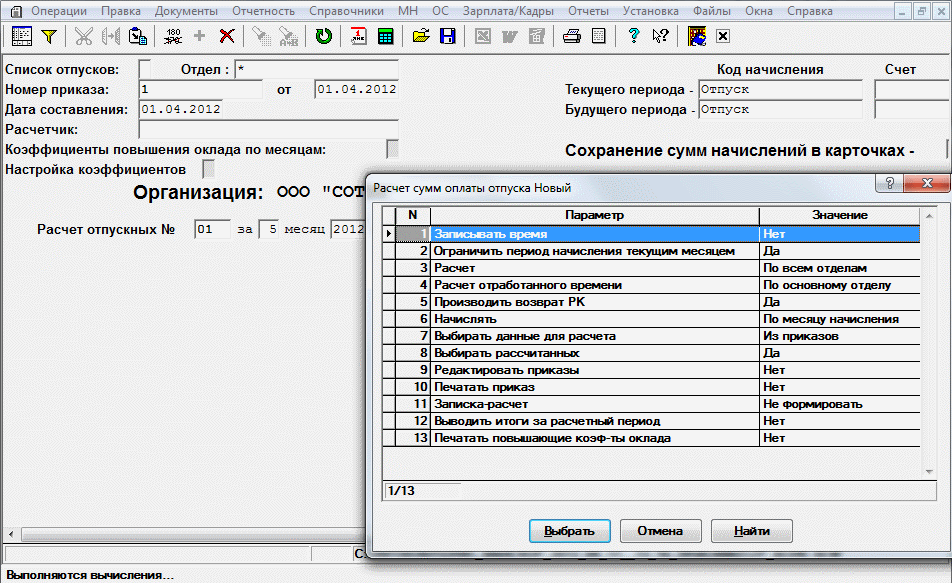Select row 'Расчет отработанного времени'

(x=651, y=285)
